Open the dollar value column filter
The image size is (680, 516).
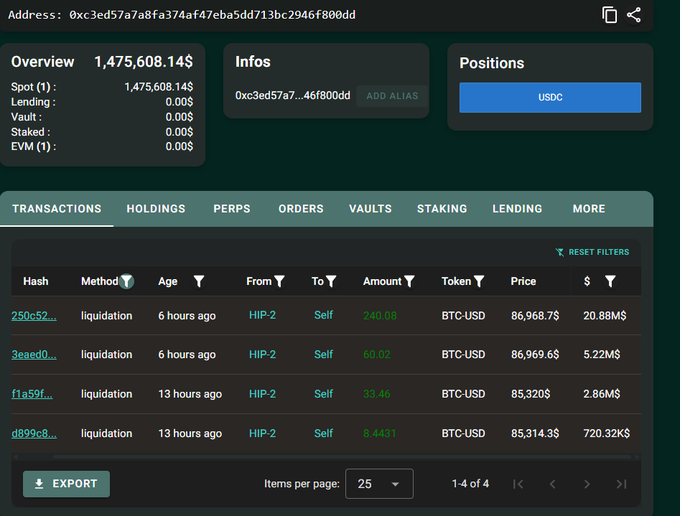click(x=610, y=281)
